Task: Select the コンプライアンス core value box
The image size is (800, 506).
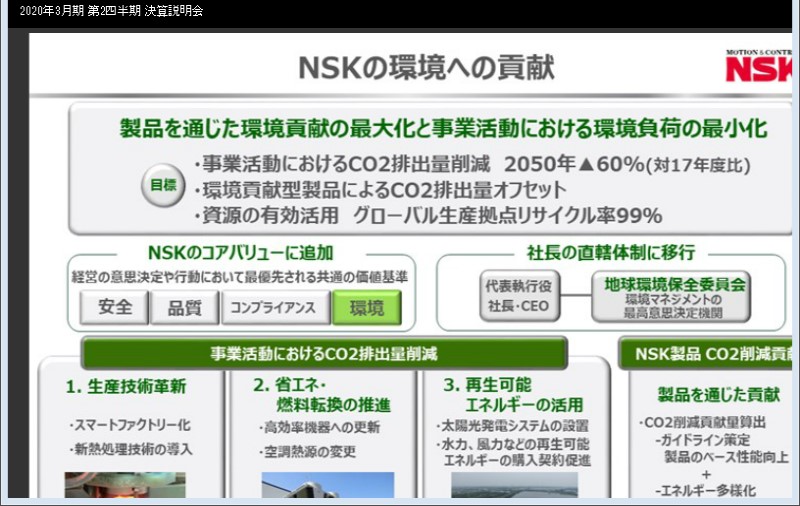Action: tap(276, 308)
